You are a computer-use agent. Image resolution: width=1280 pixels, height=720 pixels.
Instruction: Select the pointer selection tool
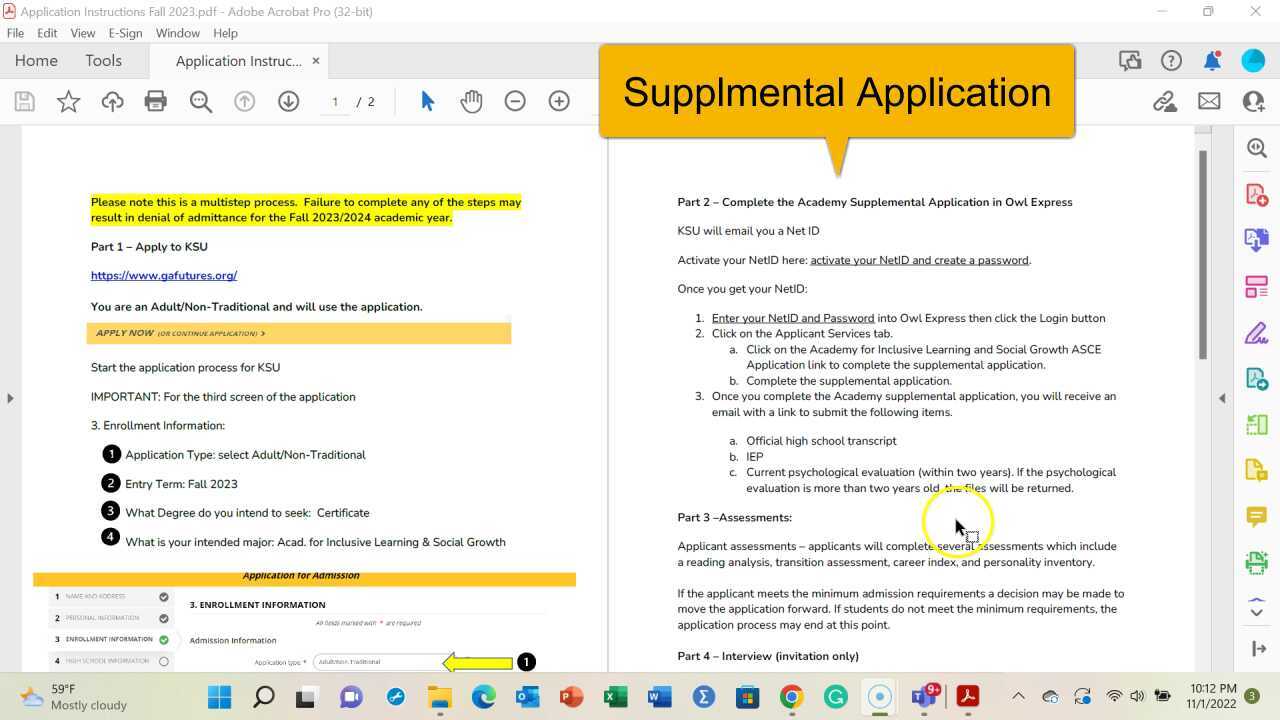click(x=427, y=100)
